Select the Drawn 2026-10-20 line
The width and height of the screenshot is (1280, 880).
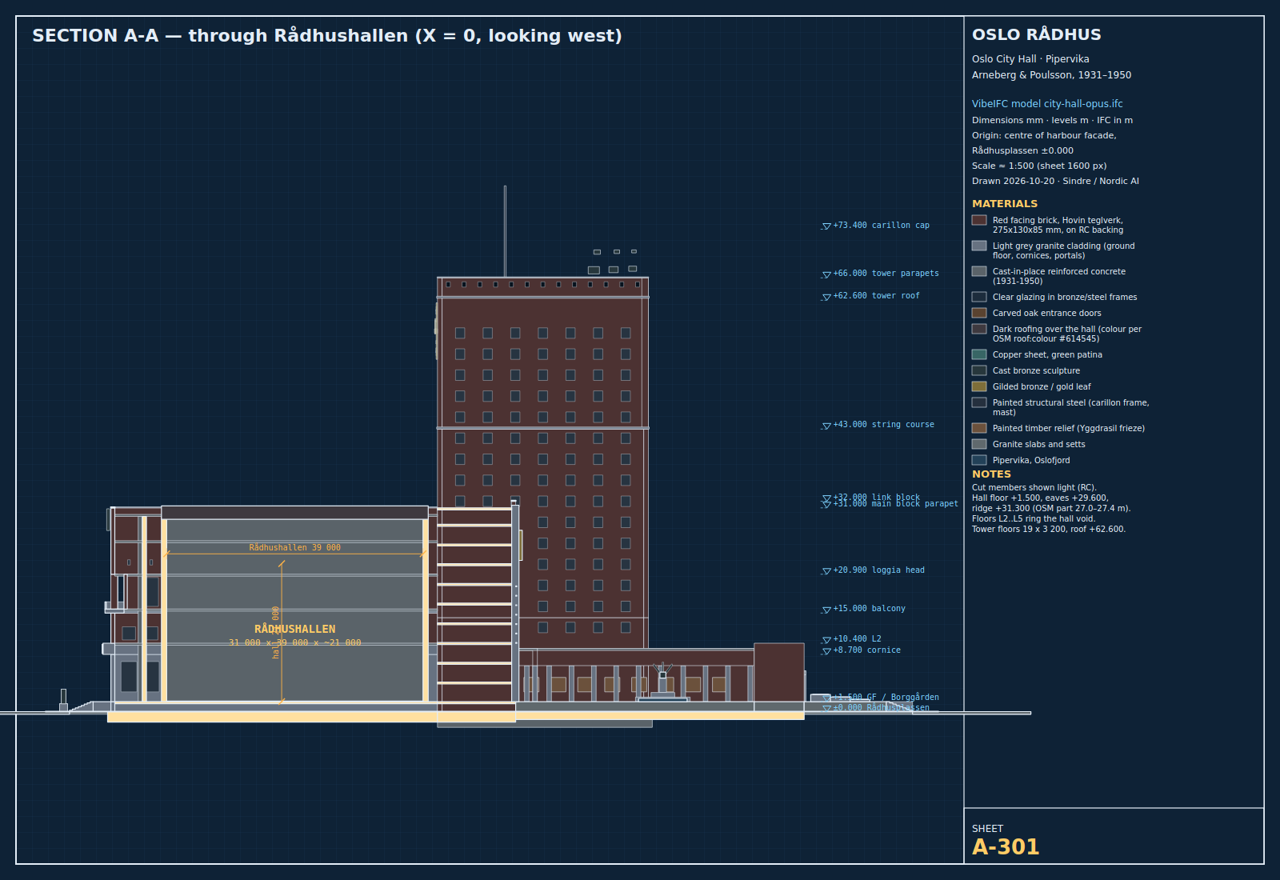pos(1055,181)
